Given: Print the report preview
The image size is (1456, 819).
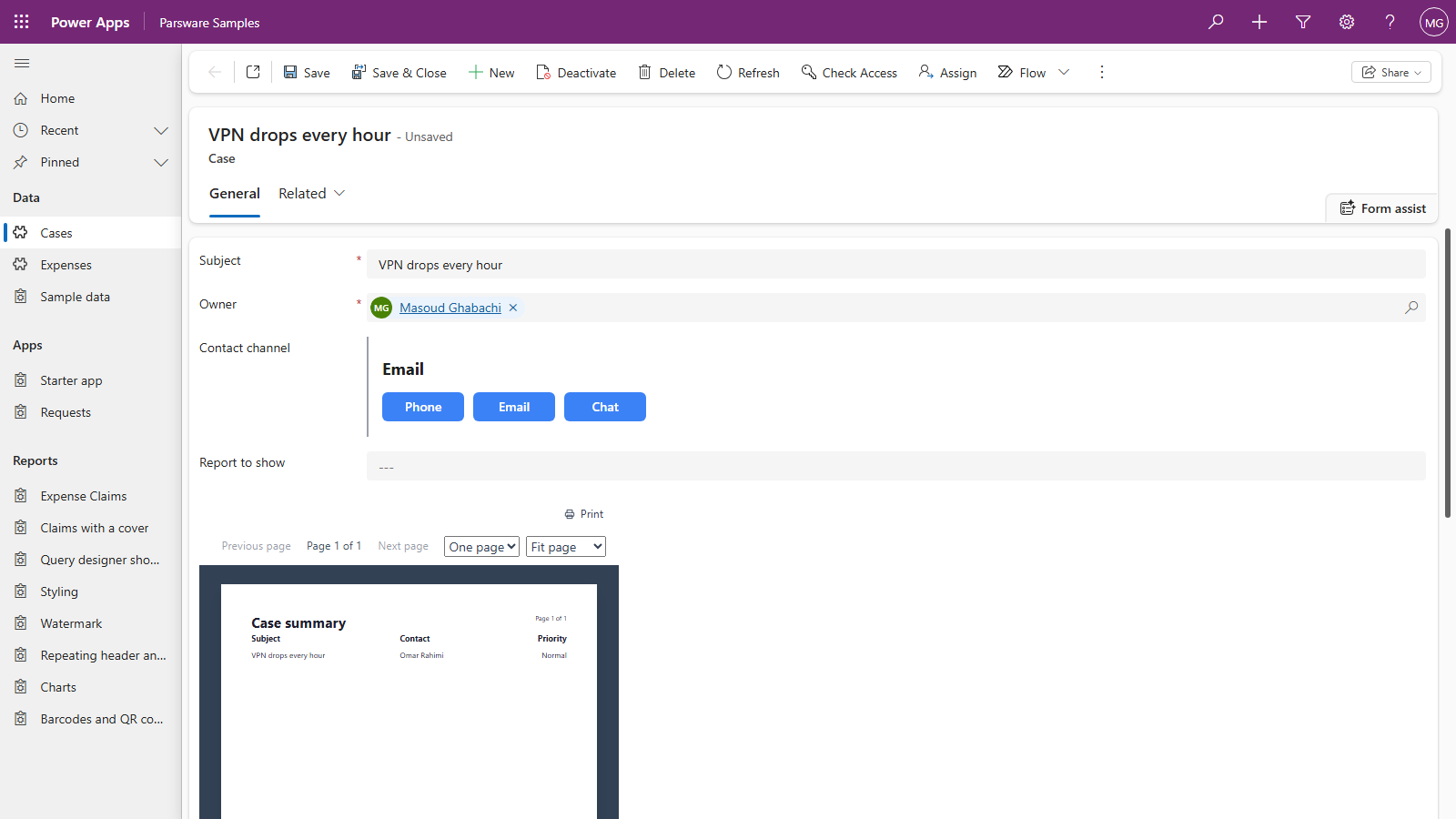Looking at the screenshot, I should coord(583,514).
